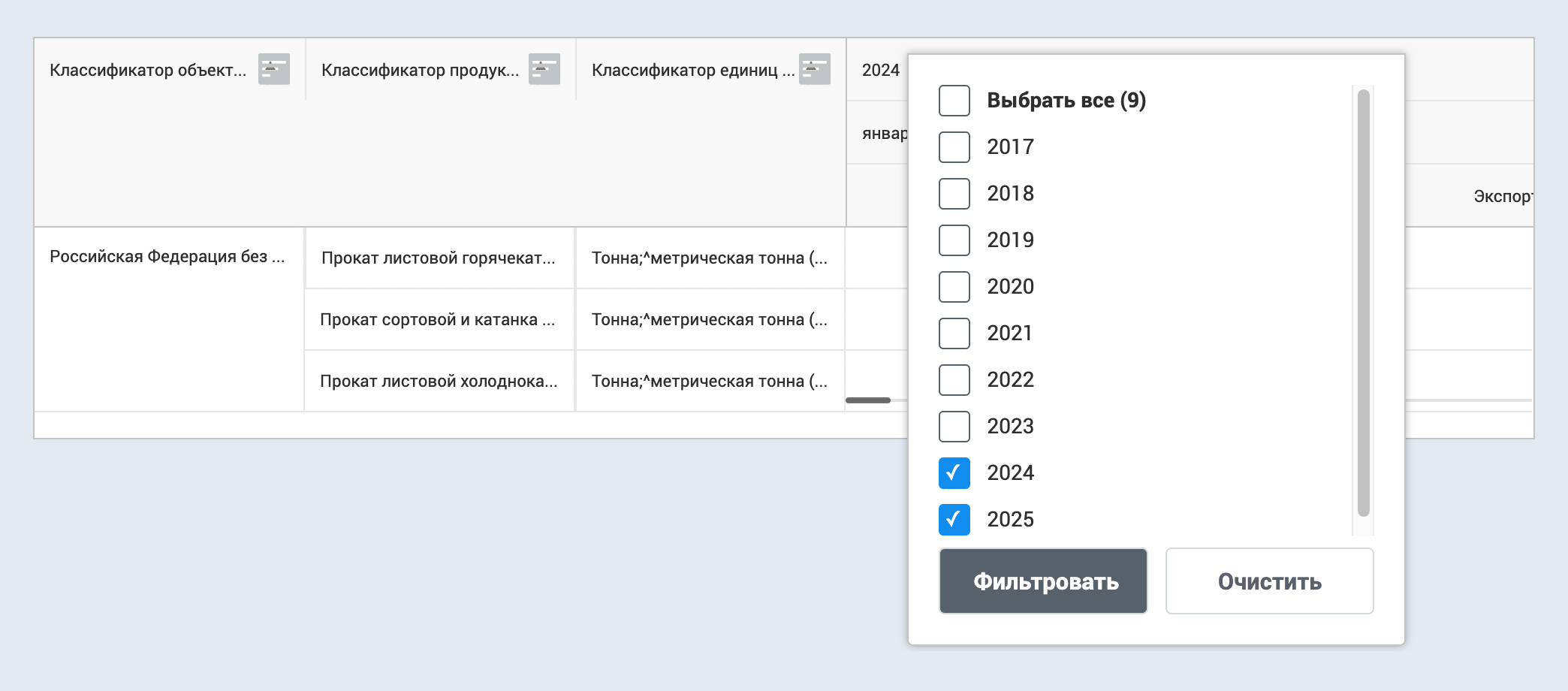Click the table's horizontal scrollbar thumb
The height and width of the screenshot is (691, 1568).
click(x=868, y=400)
